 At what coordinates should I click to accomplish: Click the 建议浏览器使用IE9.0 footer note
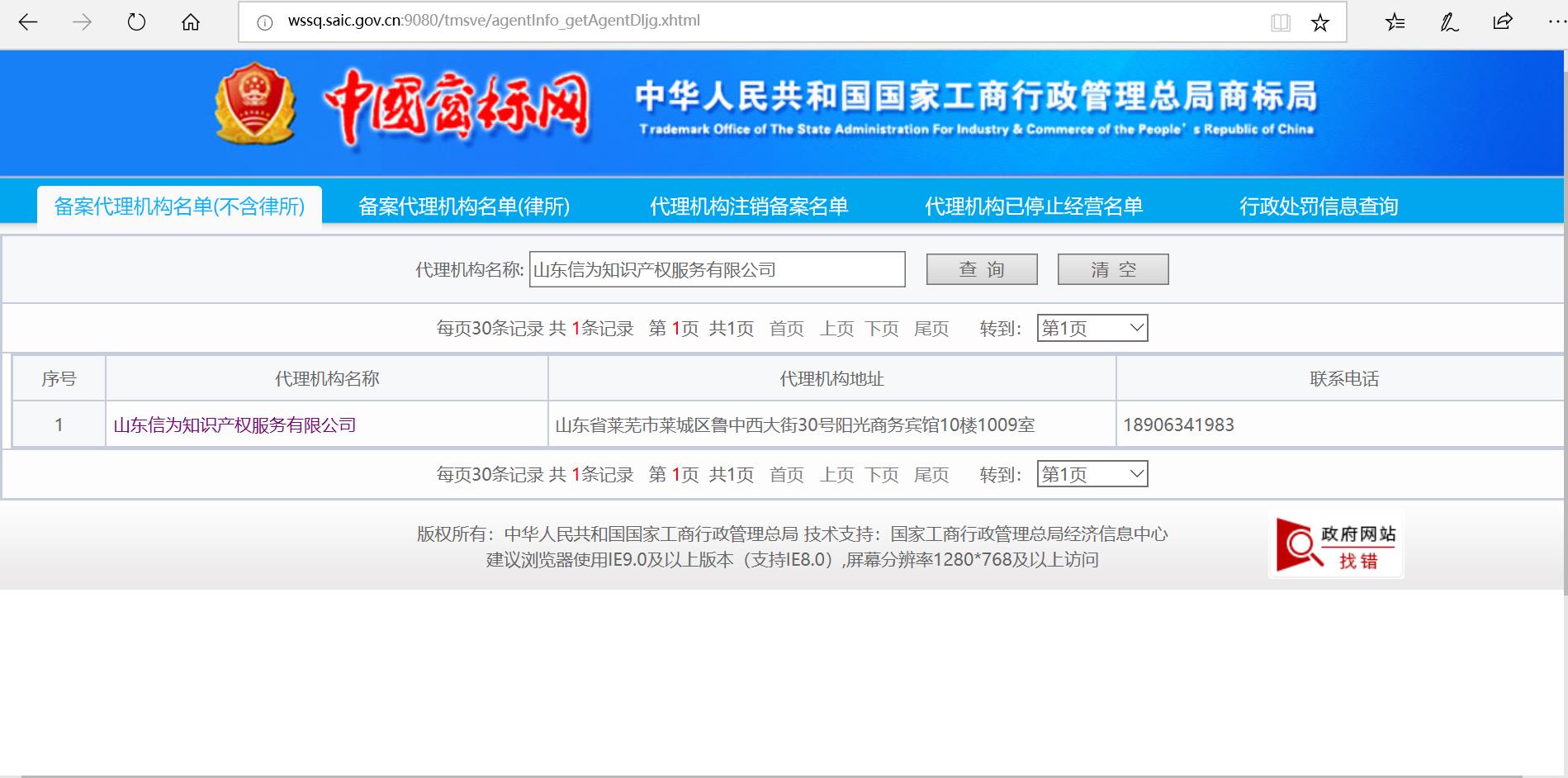pyautogui.click(x=793, y=560)
